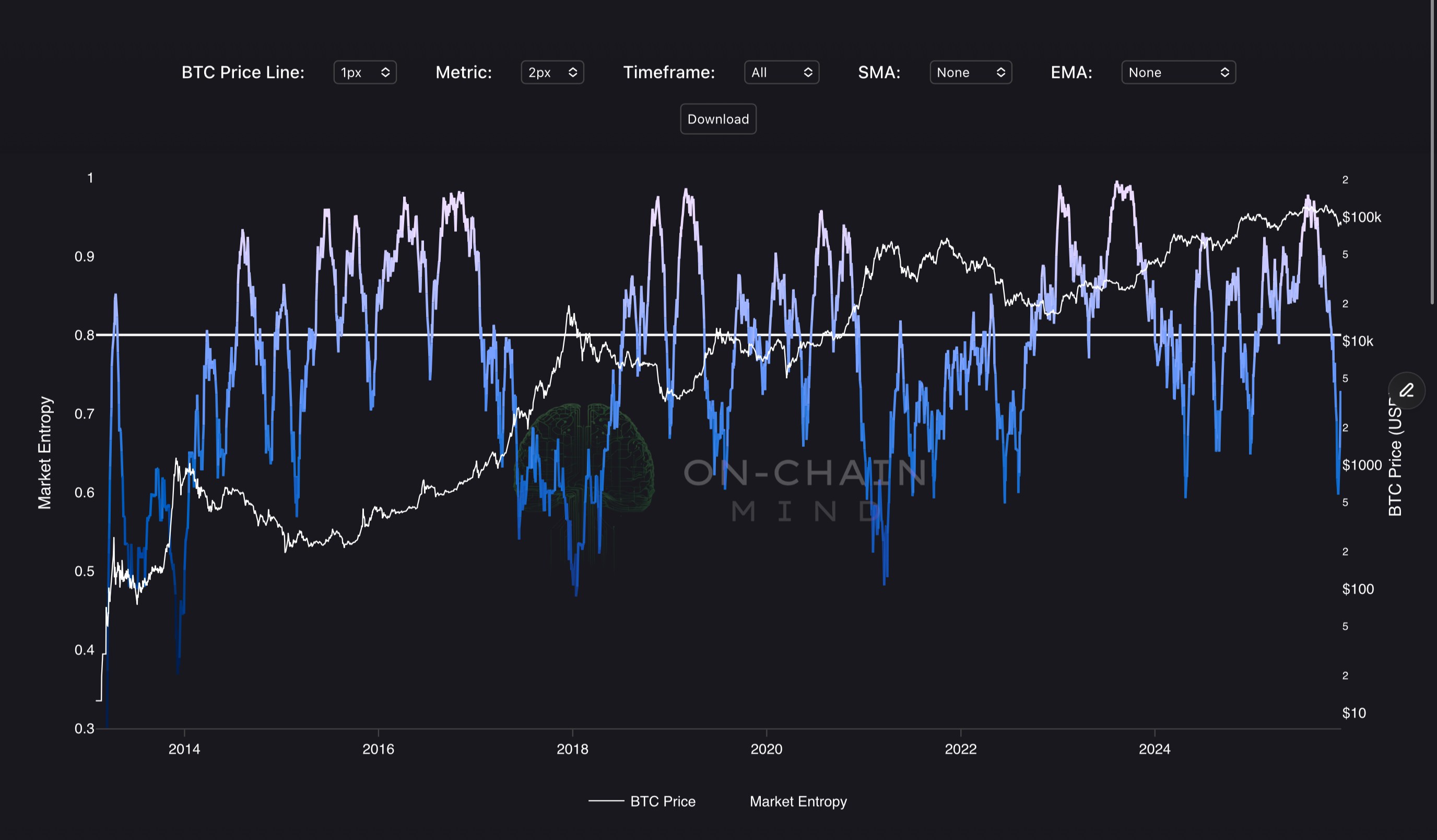1437x840 pixels.
Task: Open the BTC Price Line width dropdown
Action: coord(365,73)
